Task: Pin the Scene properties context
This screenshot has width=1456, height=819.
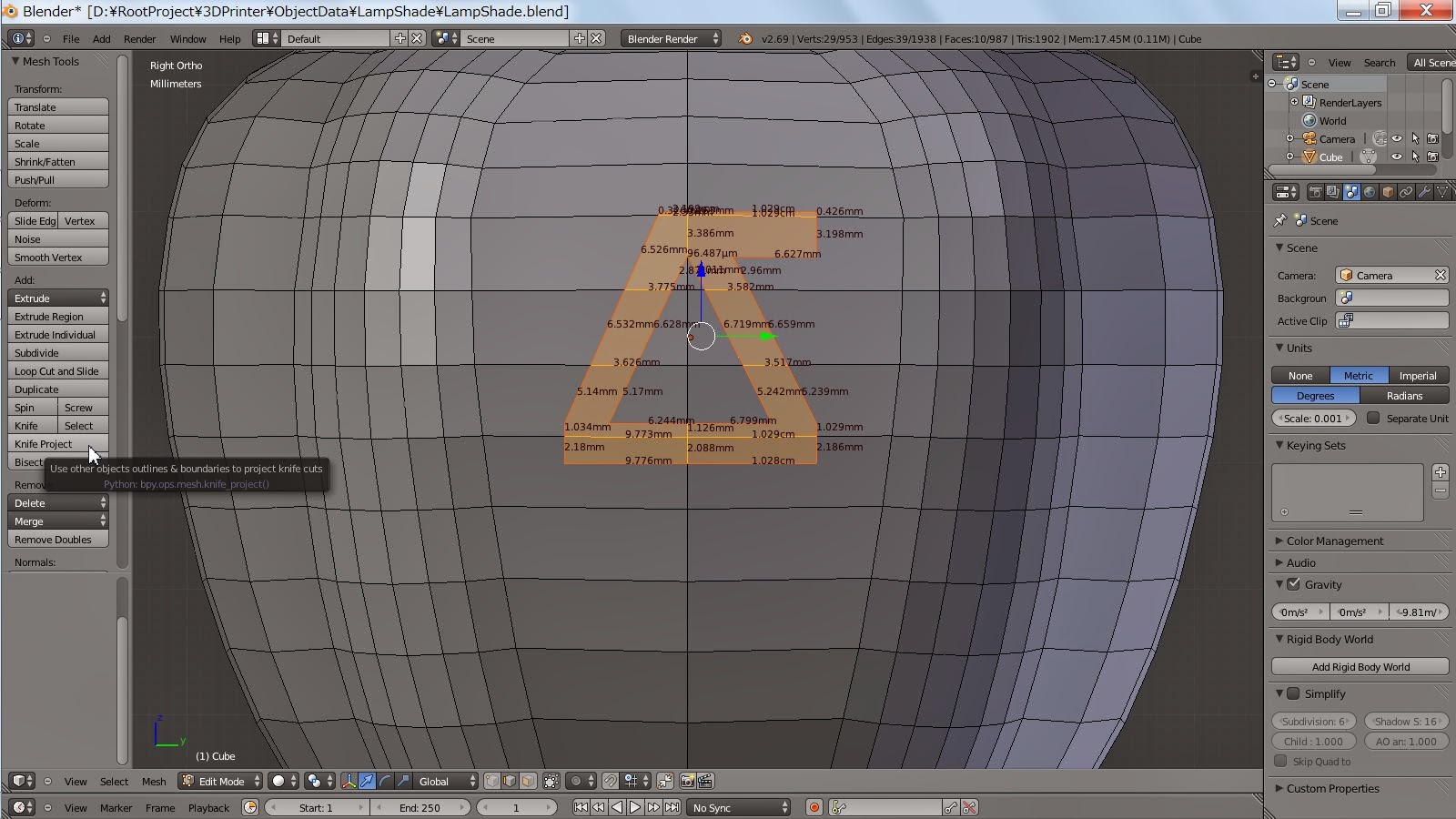Action: point(1280,221)
